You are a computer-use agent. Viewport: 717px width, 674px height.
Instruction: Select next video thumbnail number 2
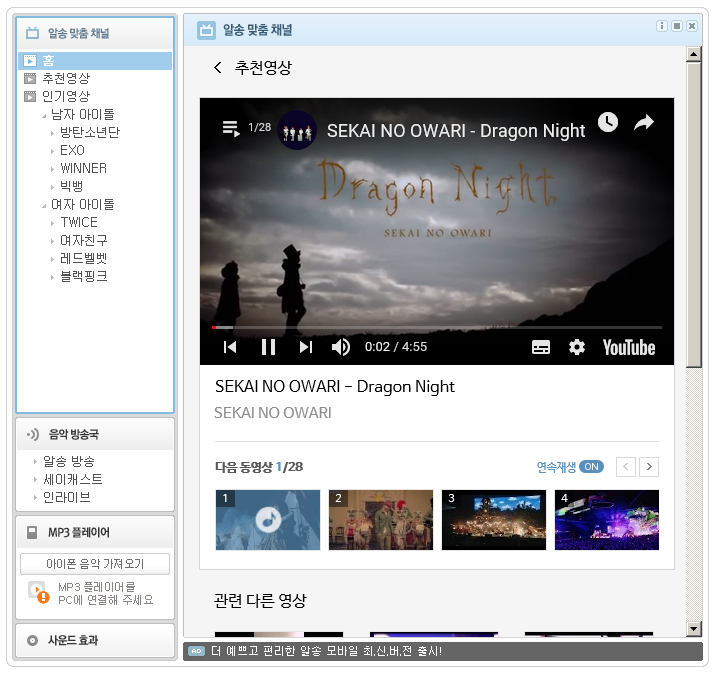pos(381,520)
